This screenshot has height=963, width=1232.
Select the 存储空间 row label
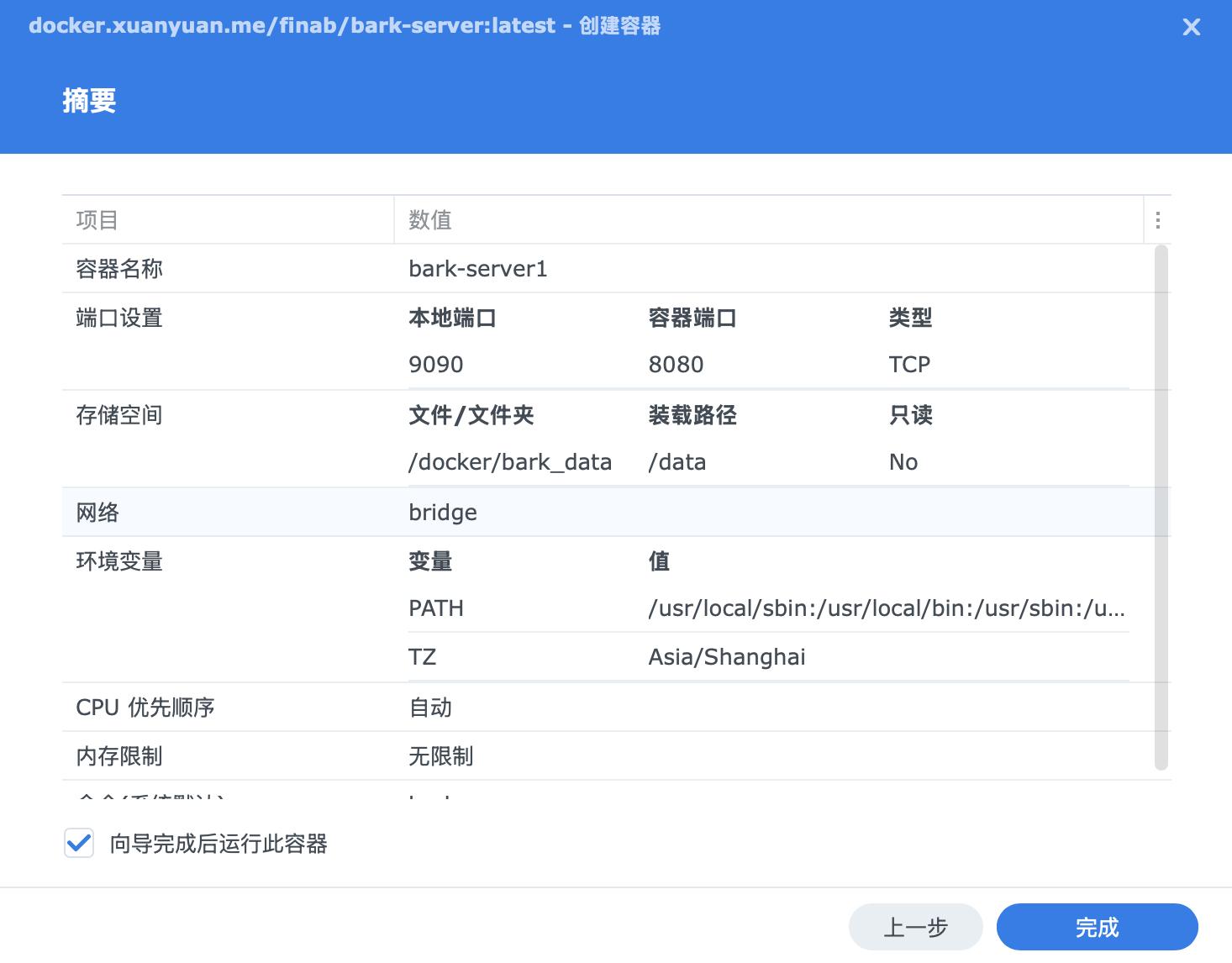[119, 415]
